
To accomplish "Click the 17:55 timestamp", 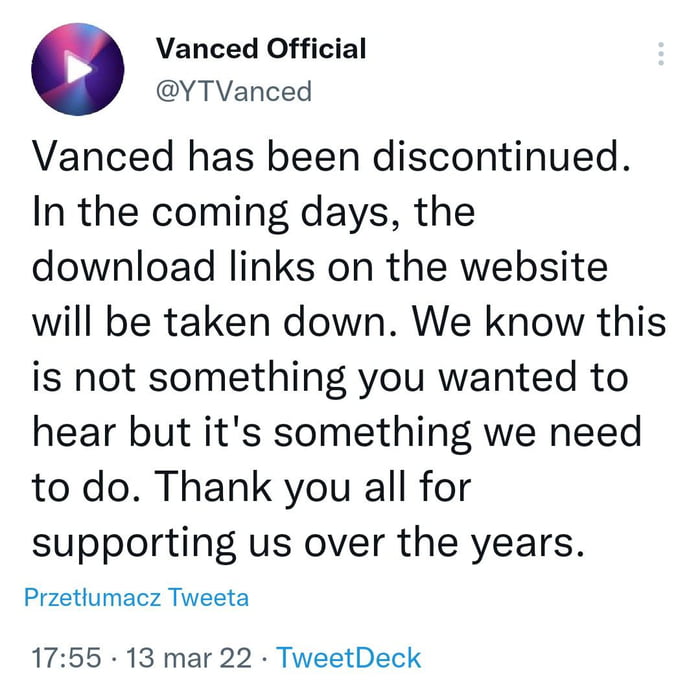I will (x=66, y=658).
